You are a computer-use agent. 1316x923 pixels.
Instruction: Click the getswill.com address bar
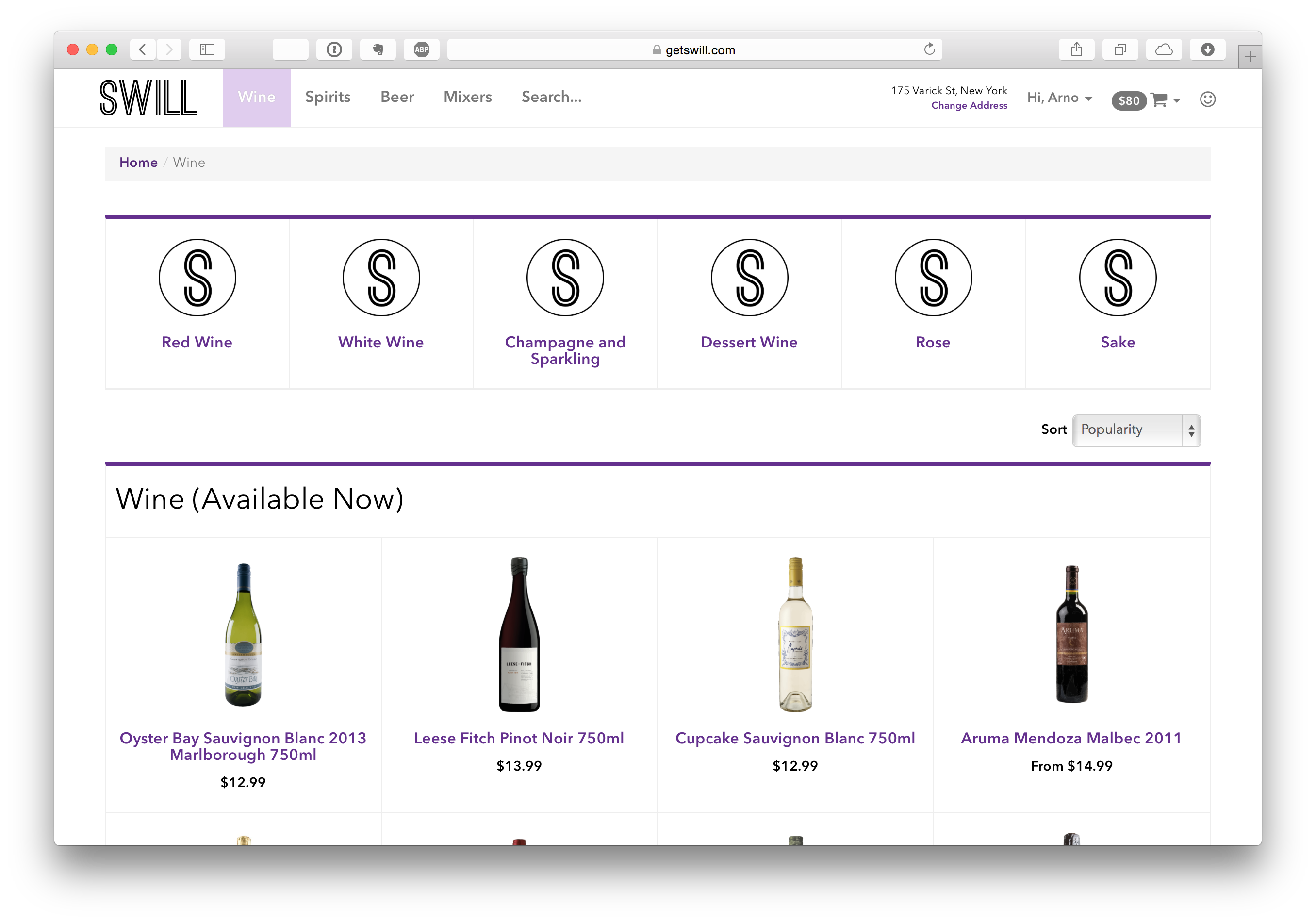pos(694,50)
